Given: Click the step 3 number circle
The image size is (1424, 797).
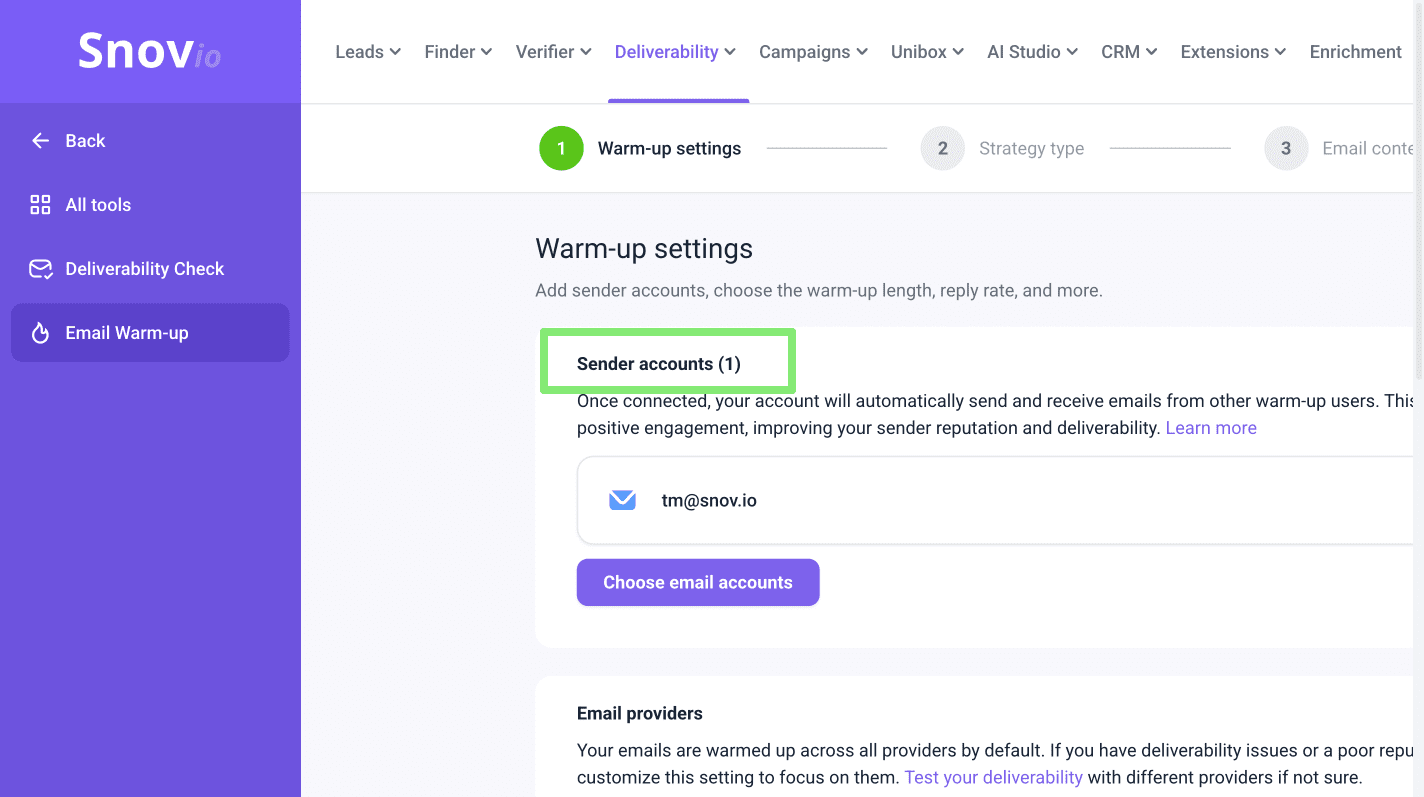Looking at the screenshot, I should pyautogui.click(x=1286, y=149).
